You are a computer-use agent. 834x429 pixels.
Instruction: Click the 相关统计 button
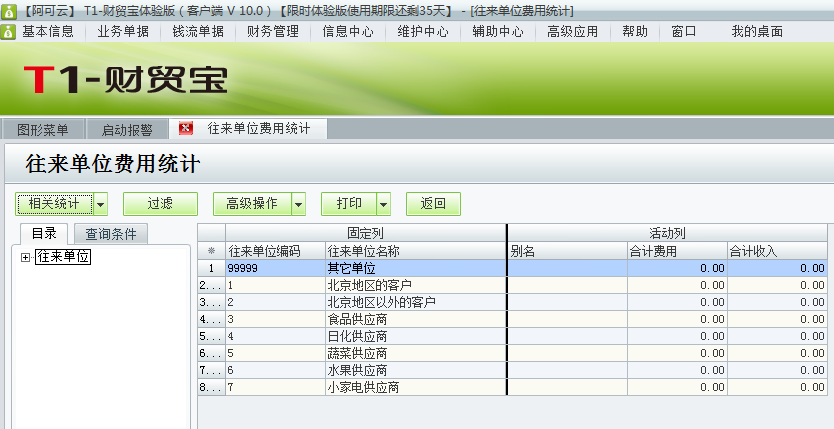(x=54, y=204)
